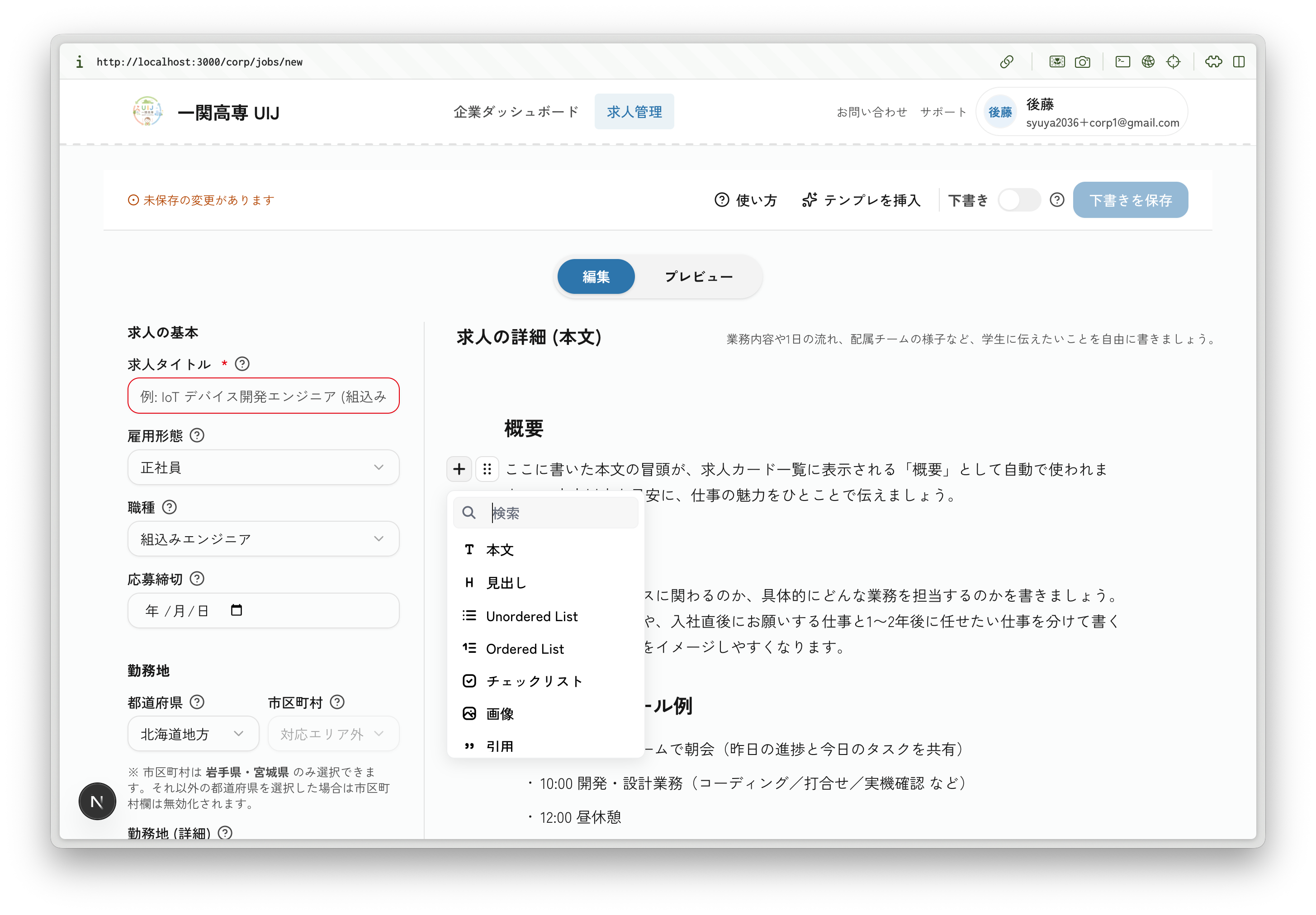This screenshot has width=1316, height=915.
Task: Click the drag handle dots icon
Action: (487, 469)
